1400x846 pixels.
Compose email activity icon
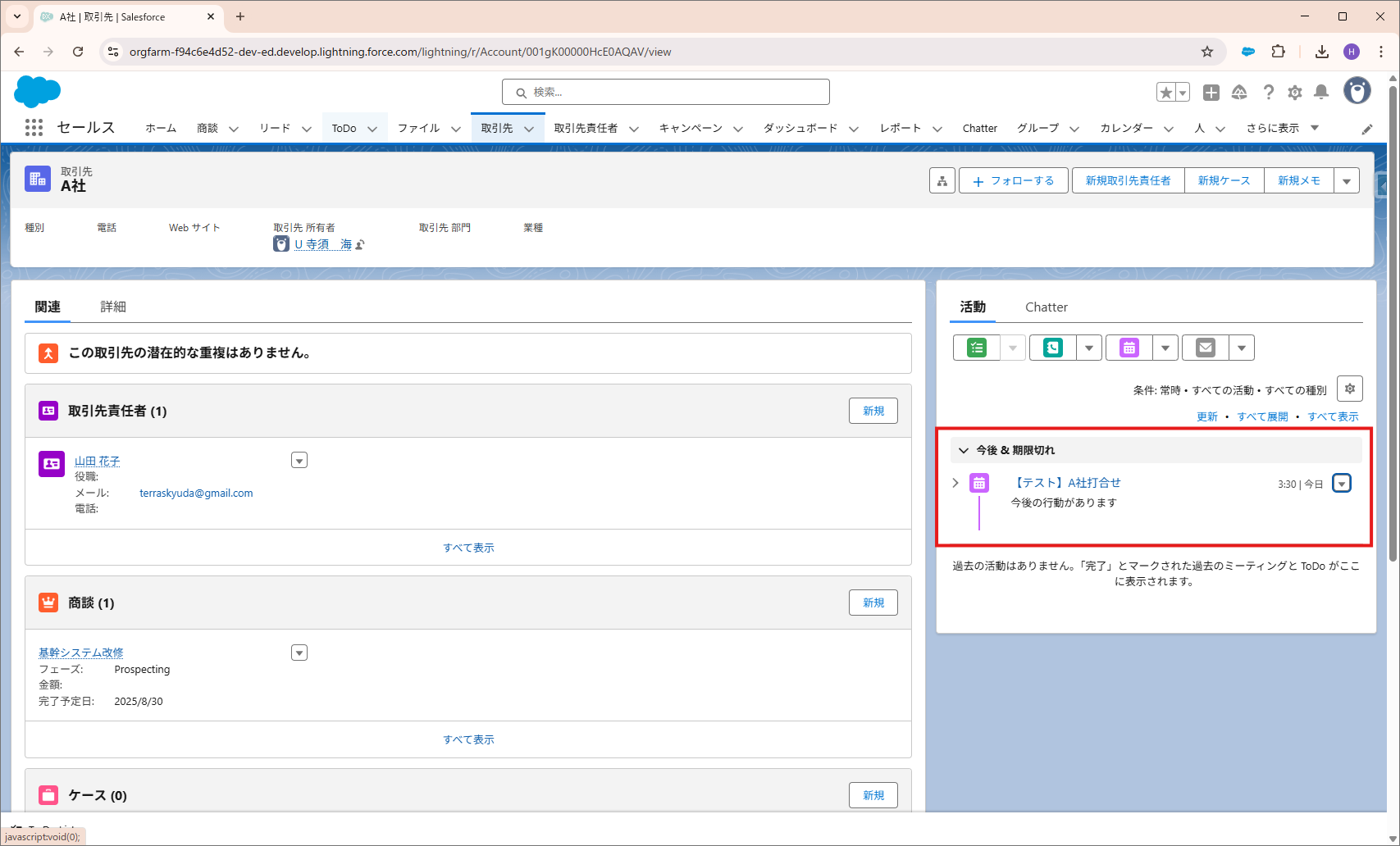1206,348
